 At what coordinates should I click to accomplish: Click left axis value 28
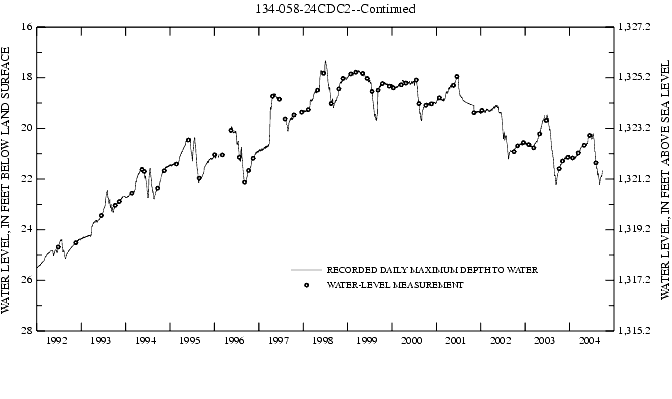[x=26, y=330]
